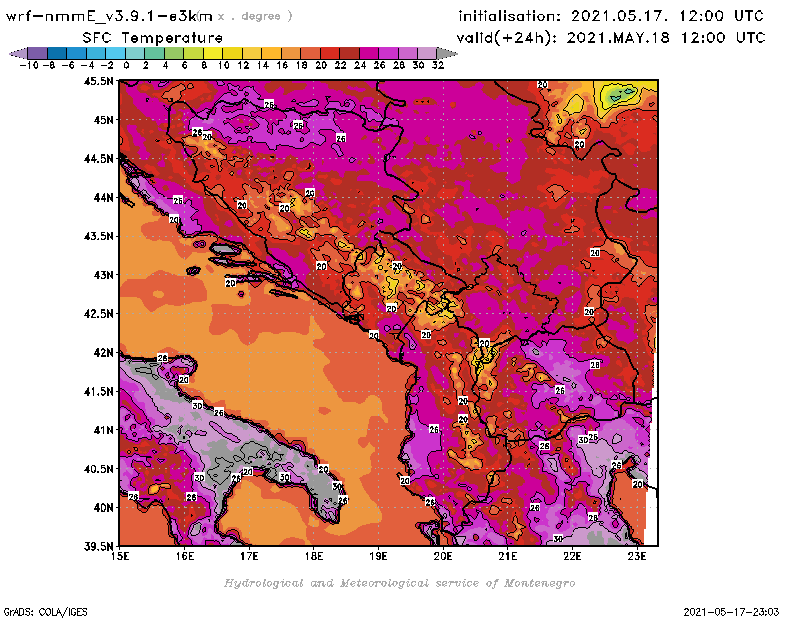The width and height of the screenshot is (800, 618).
Task: Click the '40N' latitude label
Action: point(103,508)
